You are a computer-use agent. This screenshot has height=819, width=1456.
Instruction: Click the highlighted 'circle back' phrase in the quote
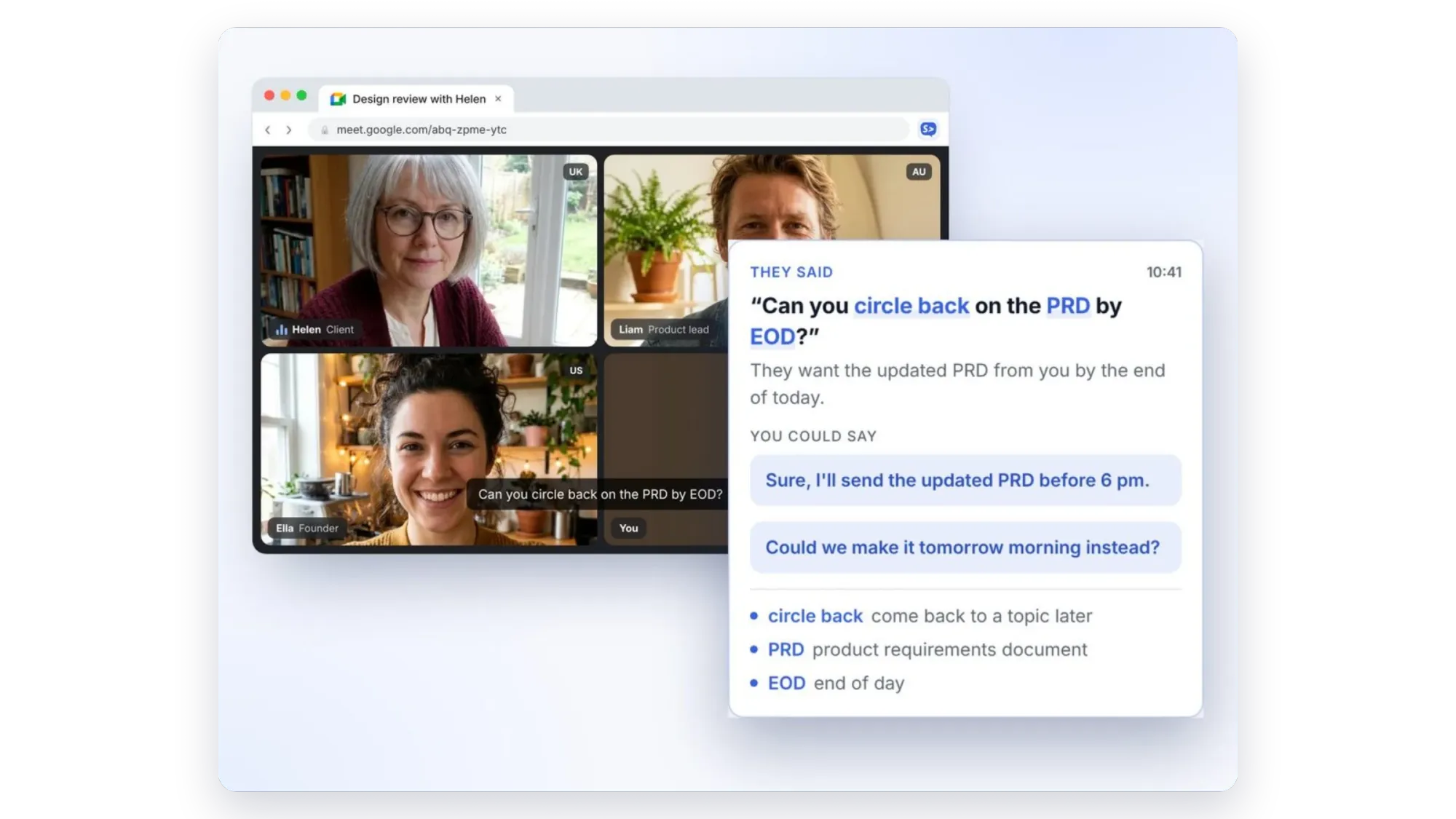pos(911,306)
